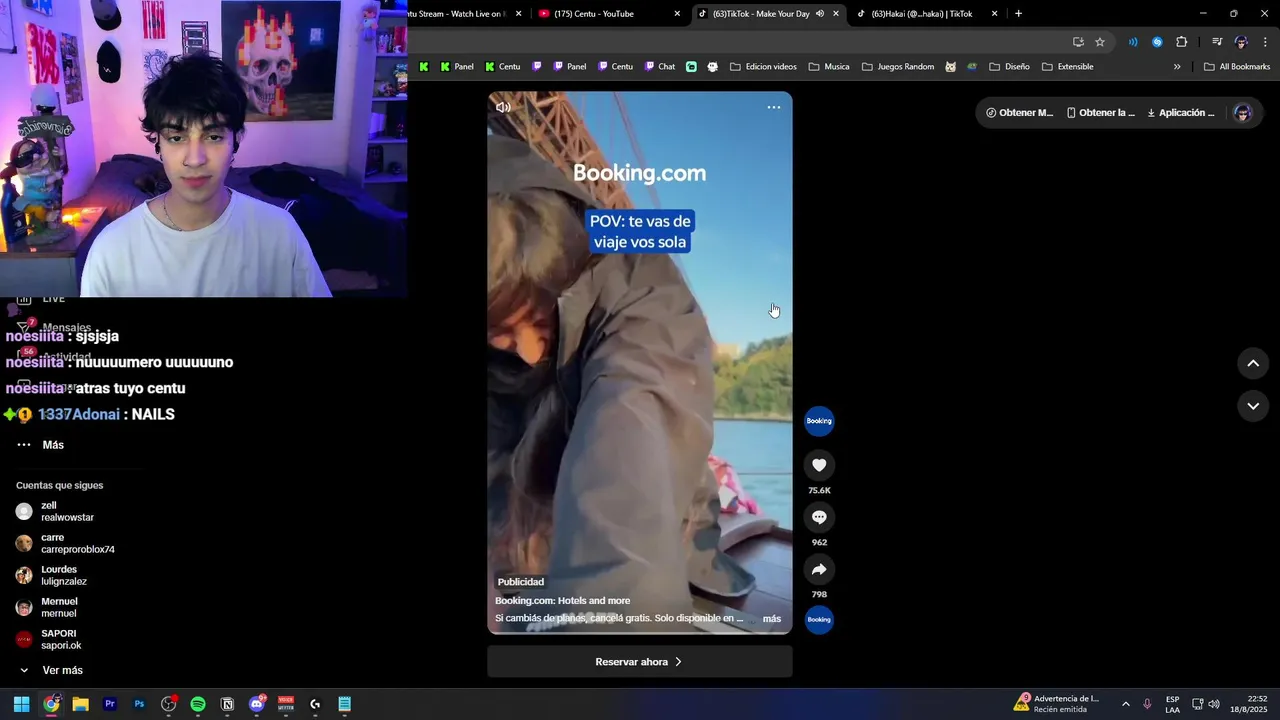Image resolution: width=1280 pixels, height=720 pixels.
Task: Click the Obtener Monedas button
Action: [x=1019, y=113]
